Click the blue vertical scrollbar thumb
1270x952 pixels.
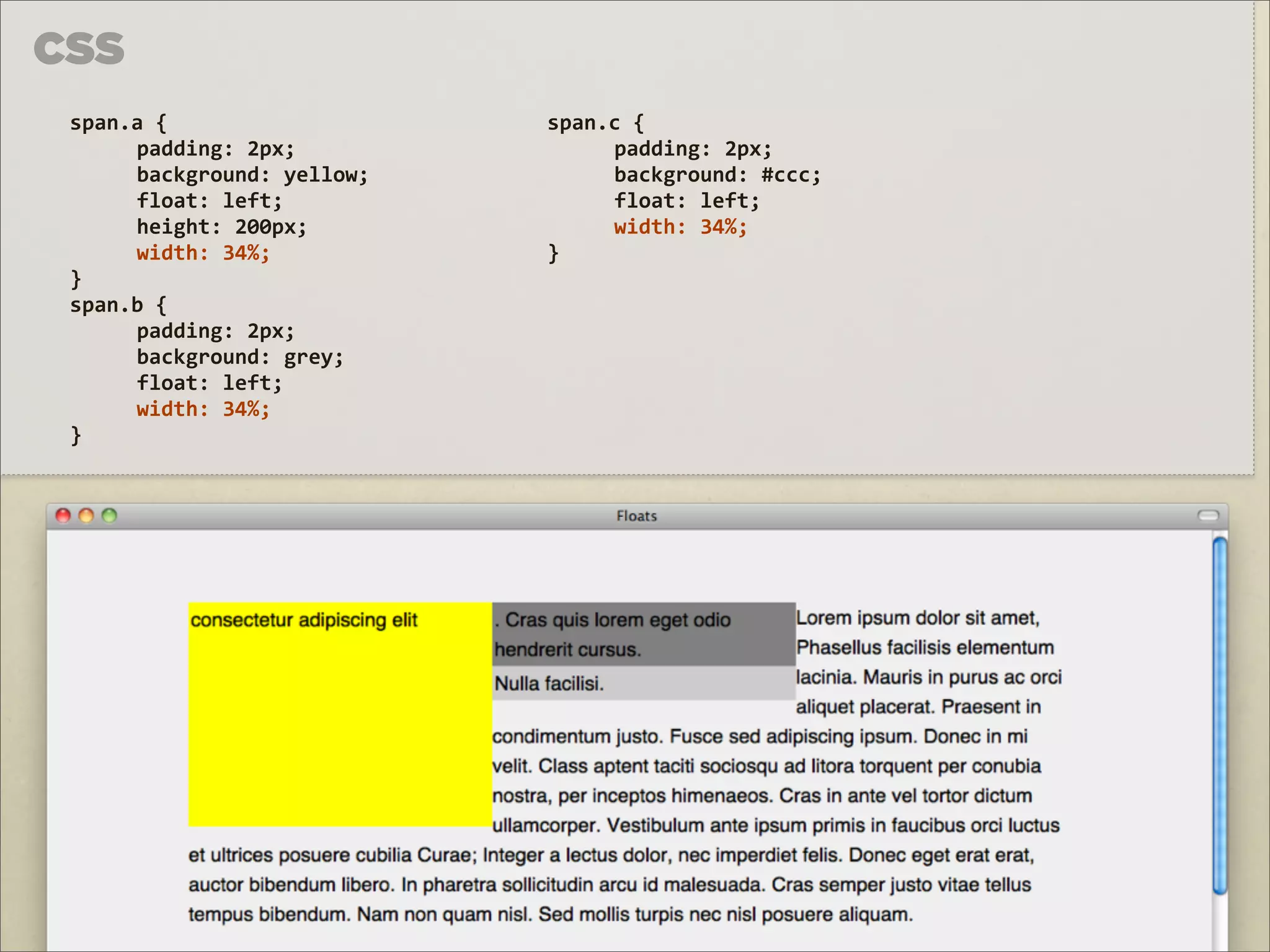point(1219,716)
